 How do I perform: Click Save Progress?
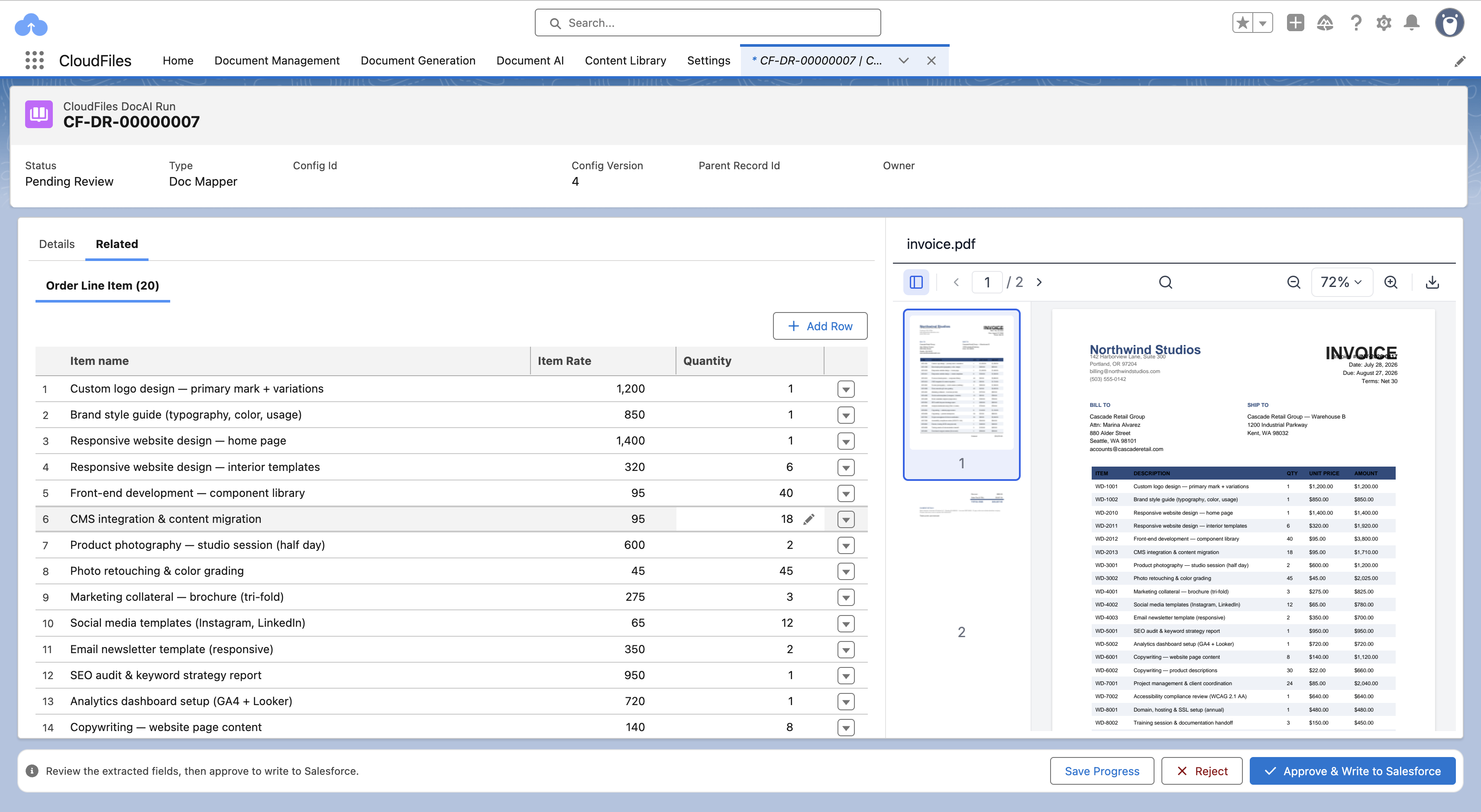[1102, 770]
